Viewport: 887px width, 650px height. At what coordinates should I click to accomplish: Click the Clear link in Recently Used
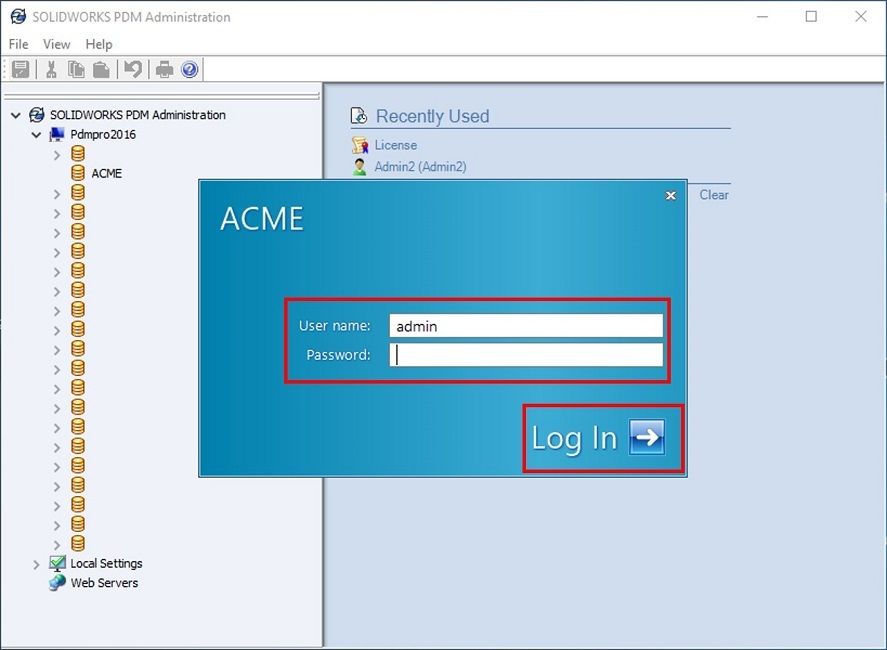click(714, 195)
